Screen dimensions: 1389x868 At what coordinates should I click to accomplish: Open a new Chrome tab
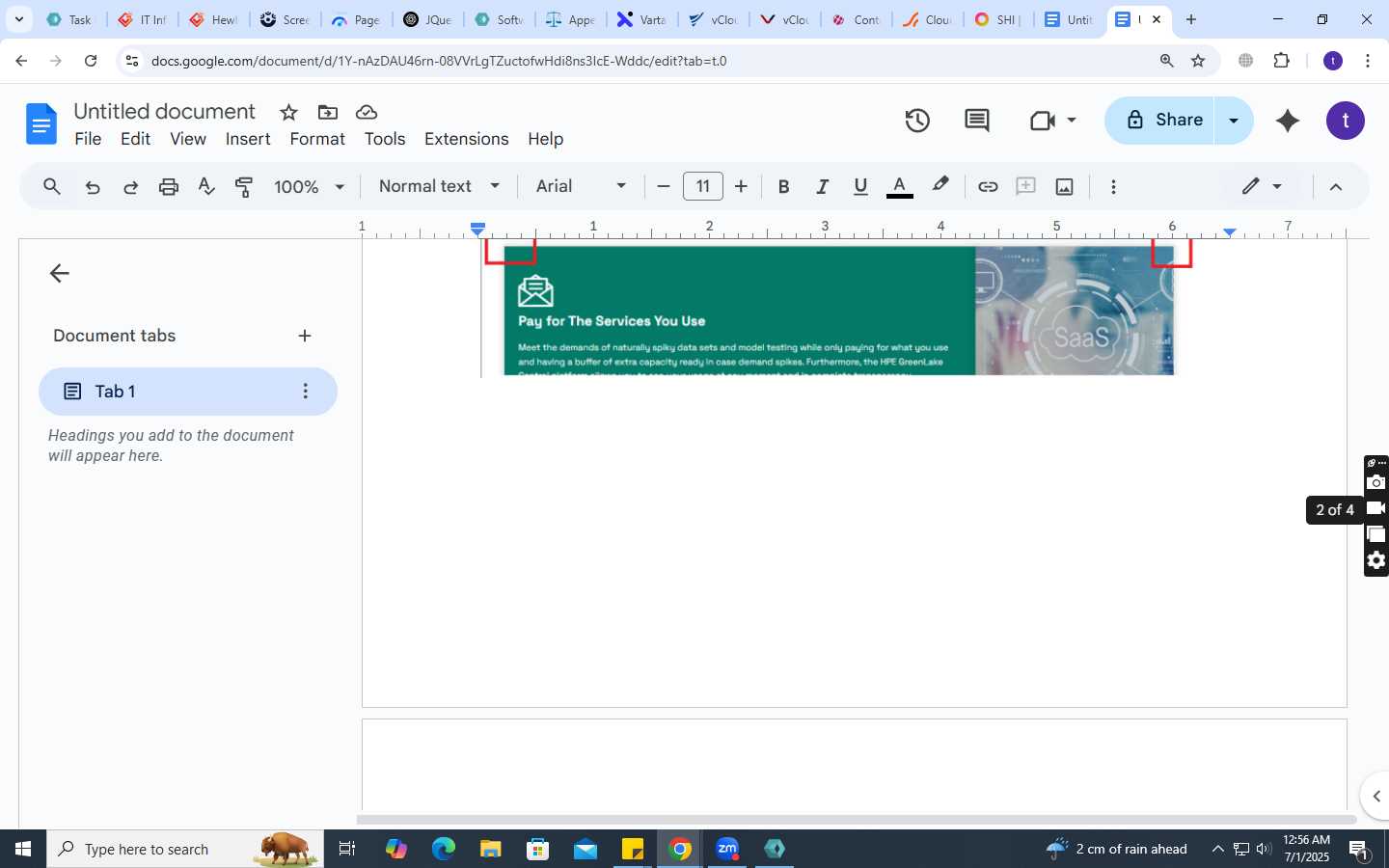pos(1191,19)
